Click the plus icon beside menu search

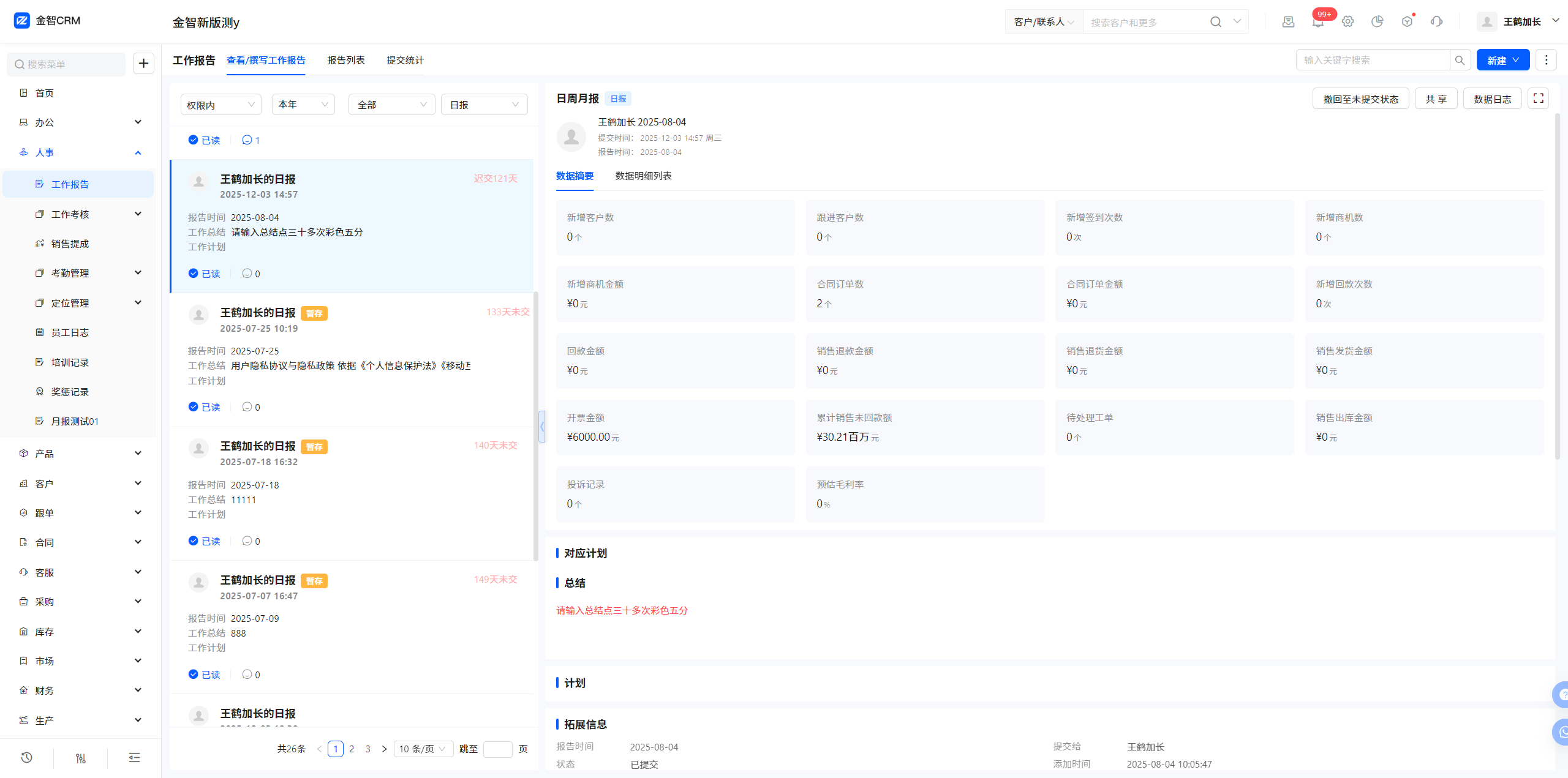click(143, 63)
